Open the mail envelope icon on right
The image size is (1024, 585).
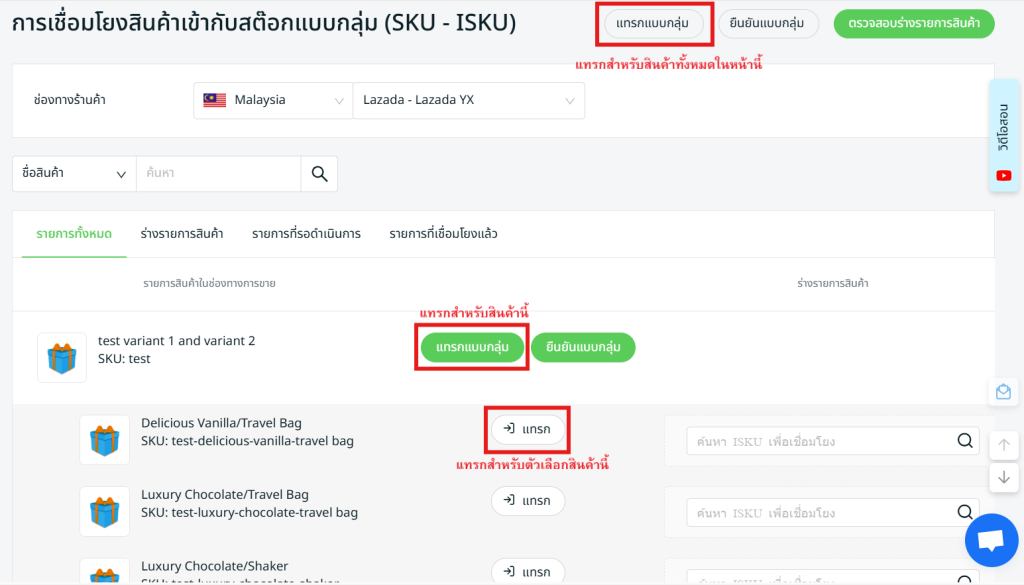pos(1003,392)
